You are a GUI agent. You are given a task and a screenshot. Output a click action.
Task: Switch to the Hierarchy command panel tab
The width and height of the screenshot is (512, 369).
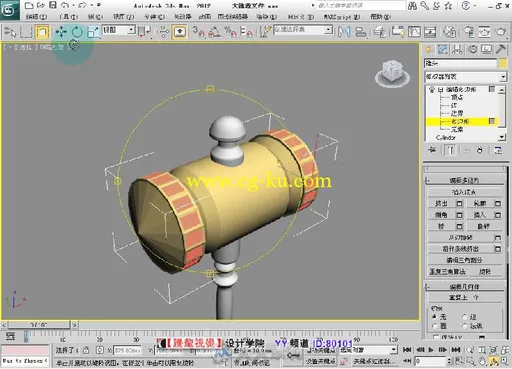pos(457,50)
